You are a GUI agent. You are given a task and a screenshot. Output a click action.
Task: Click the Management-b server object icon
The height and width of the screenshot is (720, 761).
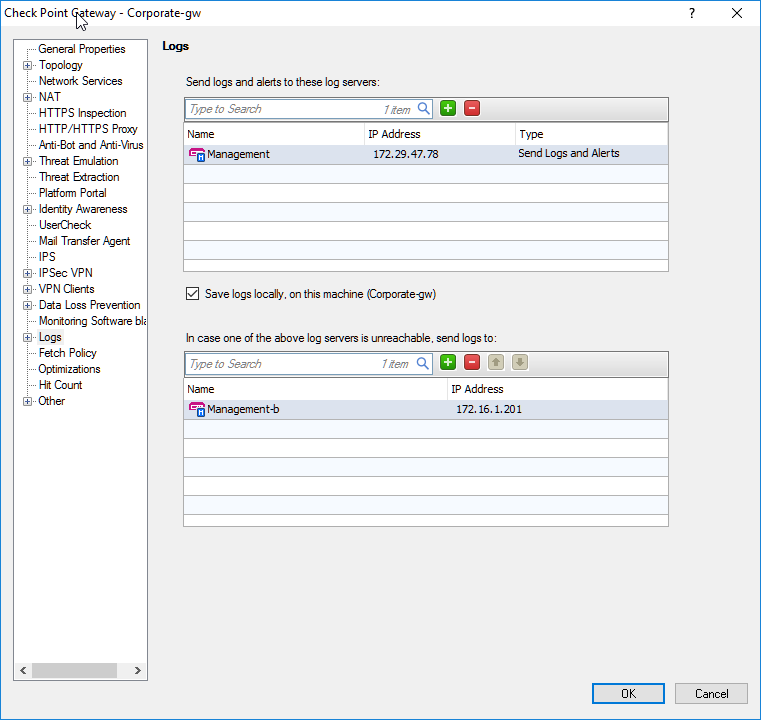coord(197,409)
